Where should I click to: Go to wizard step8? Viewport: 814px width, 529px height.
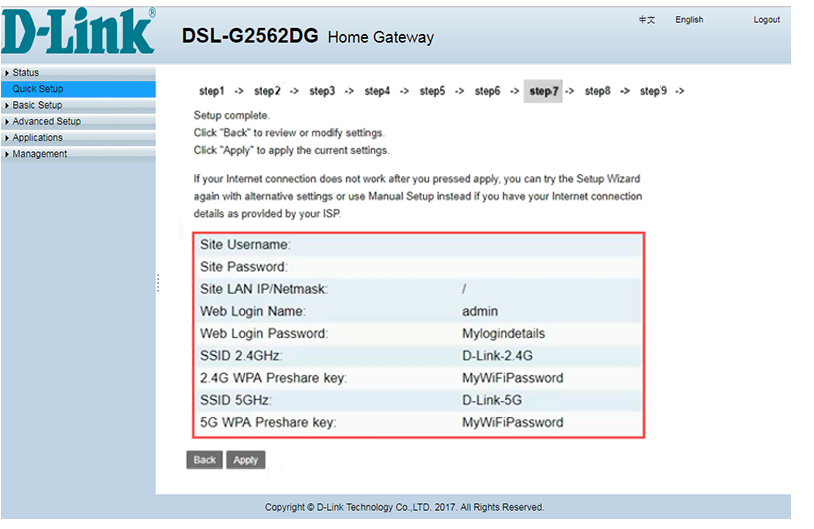pos(598,91)
